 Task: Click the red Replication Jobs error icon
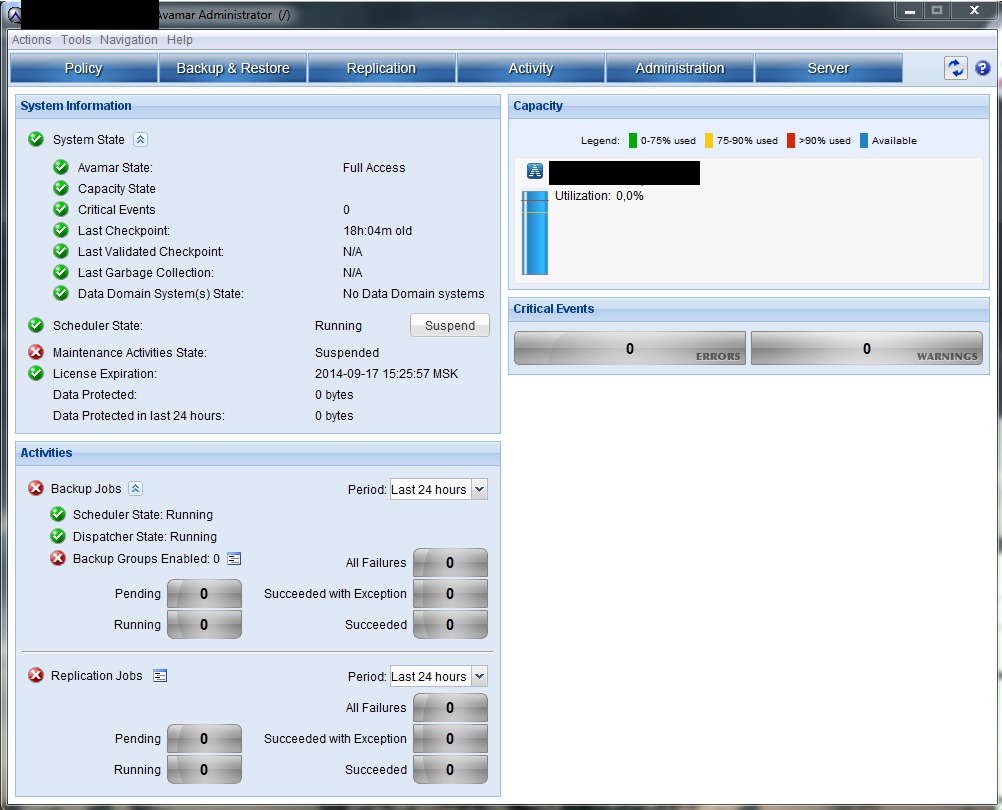(36, 675)
